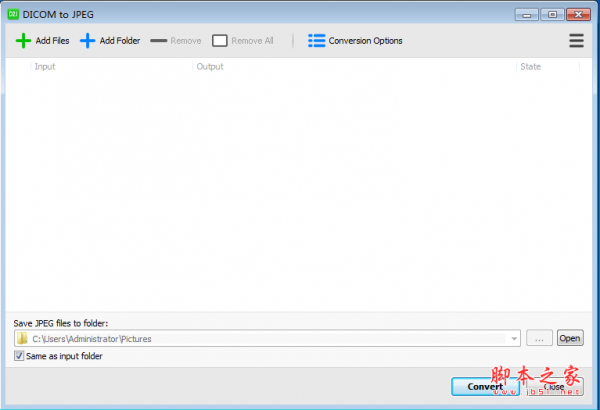Image resolution: width=600 pixels, height=410 pixels.
Task: Click the green Add Files plus icon
Action: (x=23, y=41)
